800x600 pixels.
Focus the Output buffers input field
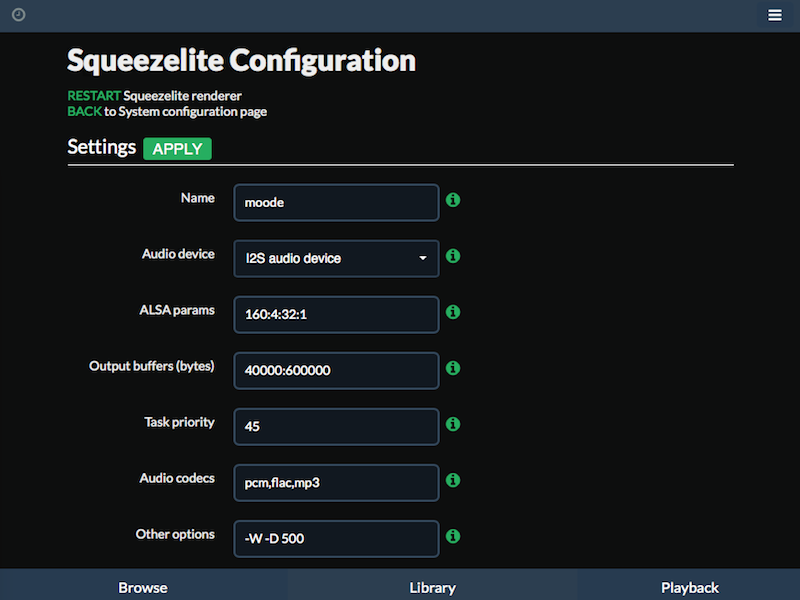336,371
